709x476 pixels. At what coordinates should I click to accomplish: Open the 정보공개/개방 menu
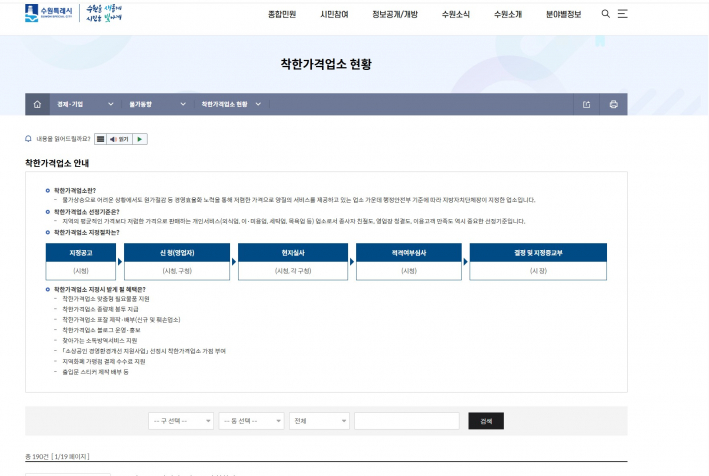coord(395,14)
